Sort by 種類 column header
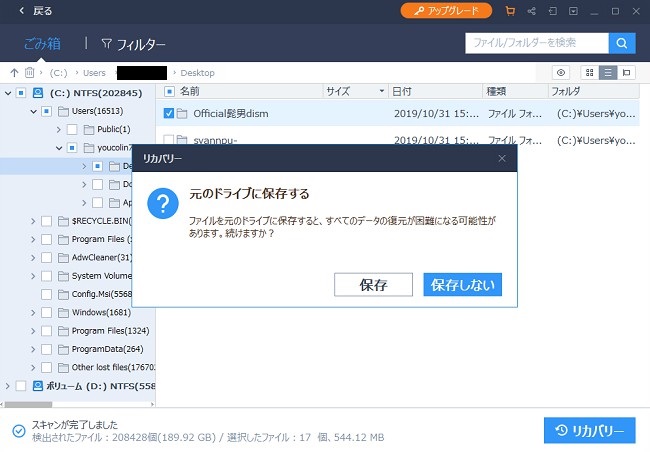Screen dimensions: 650x452 click(x=496, y=91)
